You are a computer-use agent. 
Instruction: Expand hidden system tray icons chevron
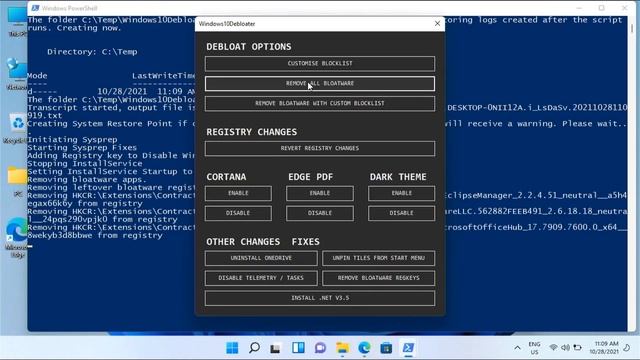(517, 348)
